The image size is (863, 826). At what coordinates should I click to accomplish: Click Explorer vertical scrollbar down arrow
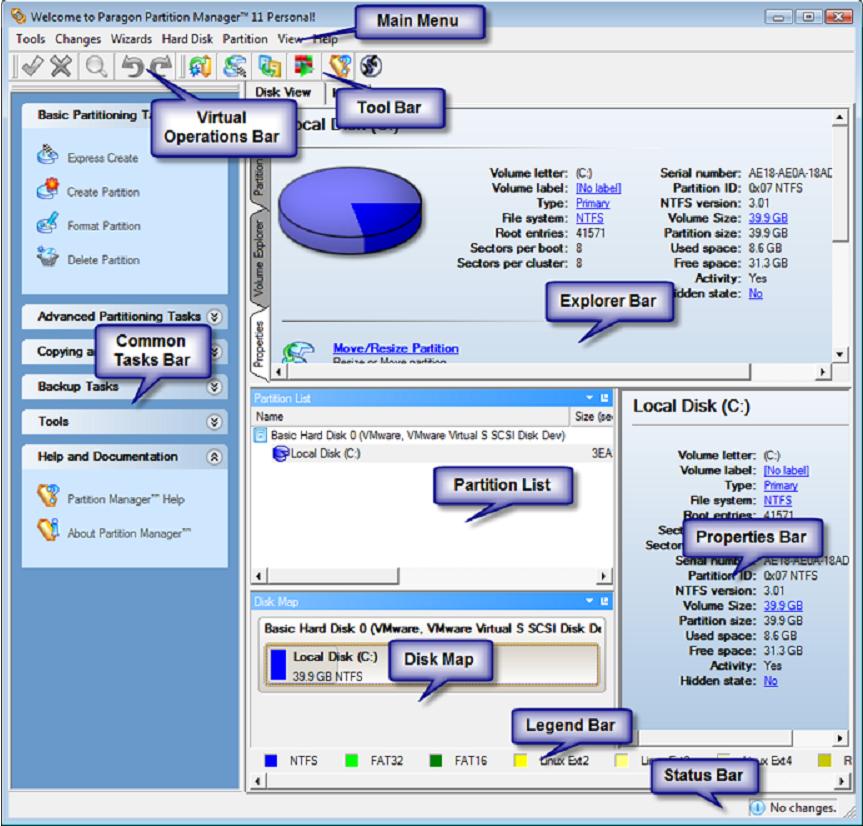(x=840, y=354)
